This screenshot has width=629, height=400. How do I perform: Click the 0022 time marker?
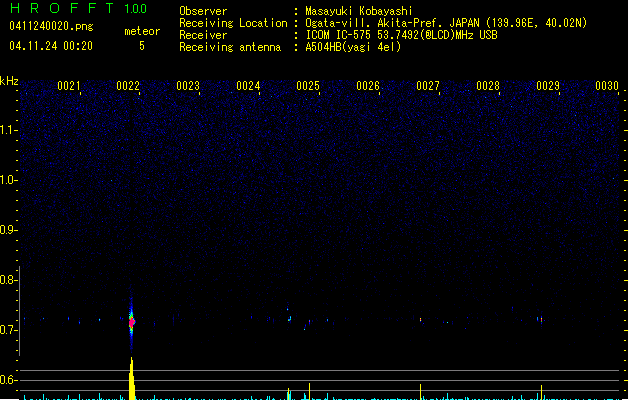click(x=128, y=86)
